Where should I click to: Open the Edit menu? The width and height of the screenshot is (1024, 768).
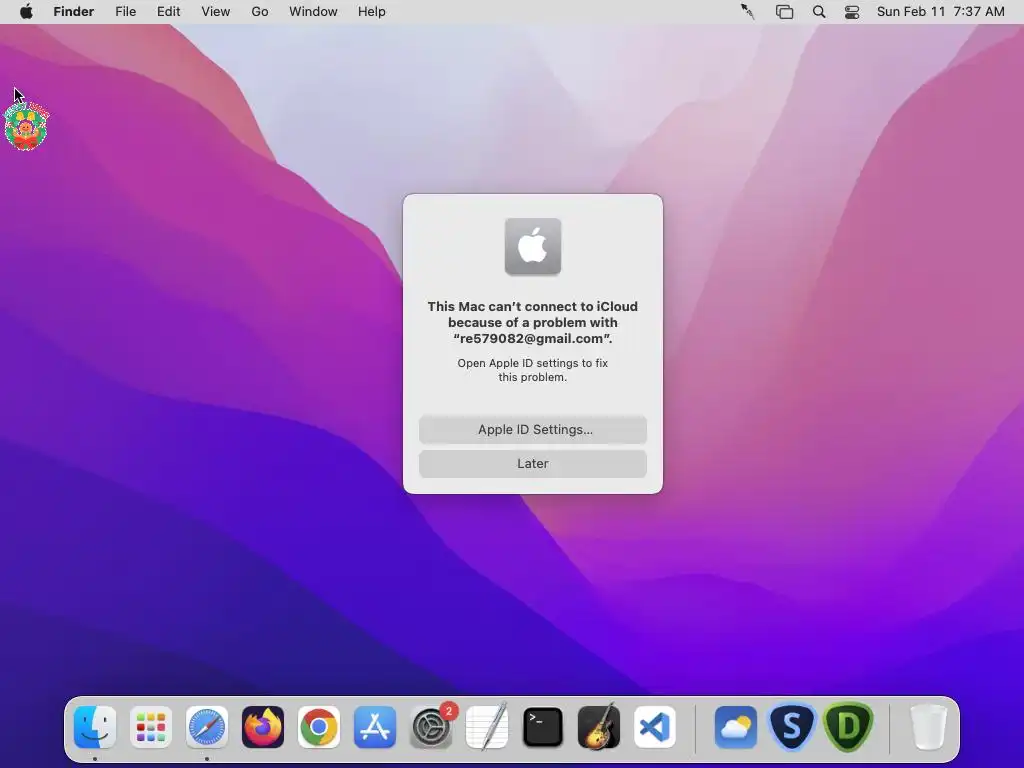[x=168, y=12]
